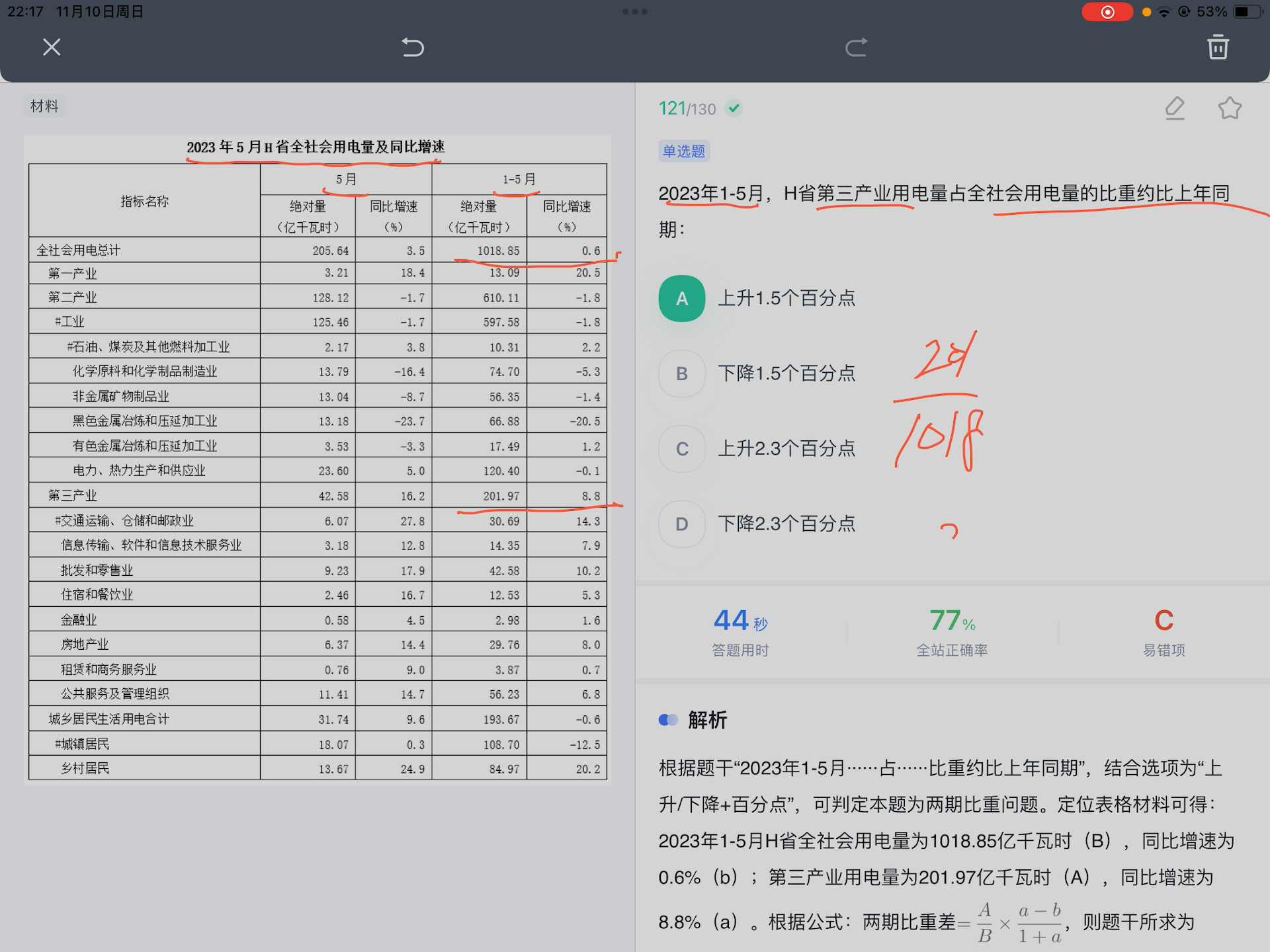Tap the battery status icon

point(1248,12)
